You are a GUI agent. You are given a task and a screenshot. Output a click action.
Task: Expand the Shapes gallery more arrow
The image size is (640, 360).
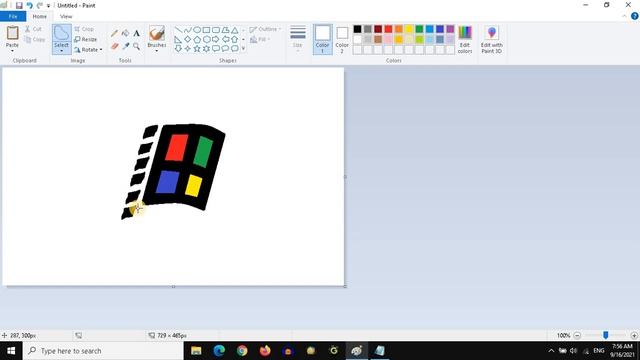point(244,49)
